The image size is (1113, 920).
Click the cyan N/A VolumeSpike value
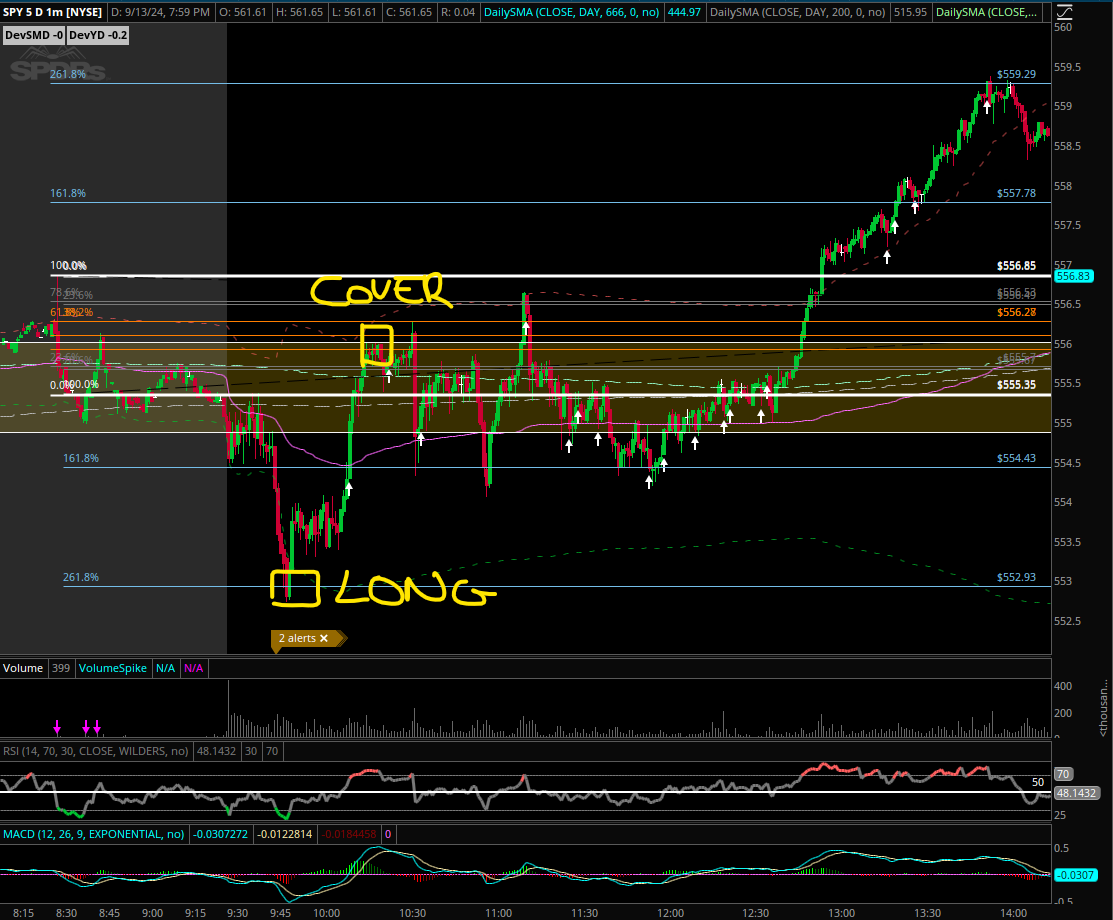pos(165,668)
